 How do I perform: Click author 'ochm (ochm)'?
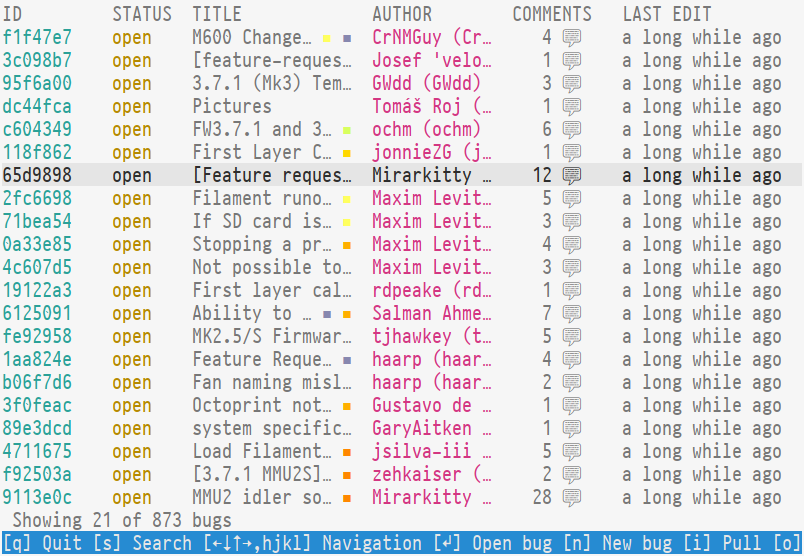click(427, 130)
